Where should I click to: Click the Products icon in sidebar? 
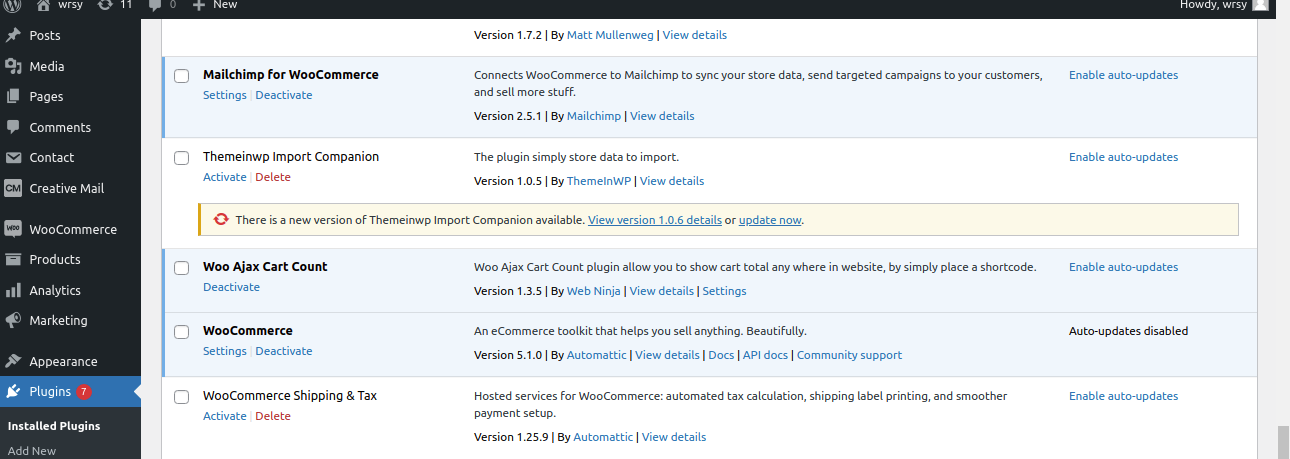click(13, 259)
